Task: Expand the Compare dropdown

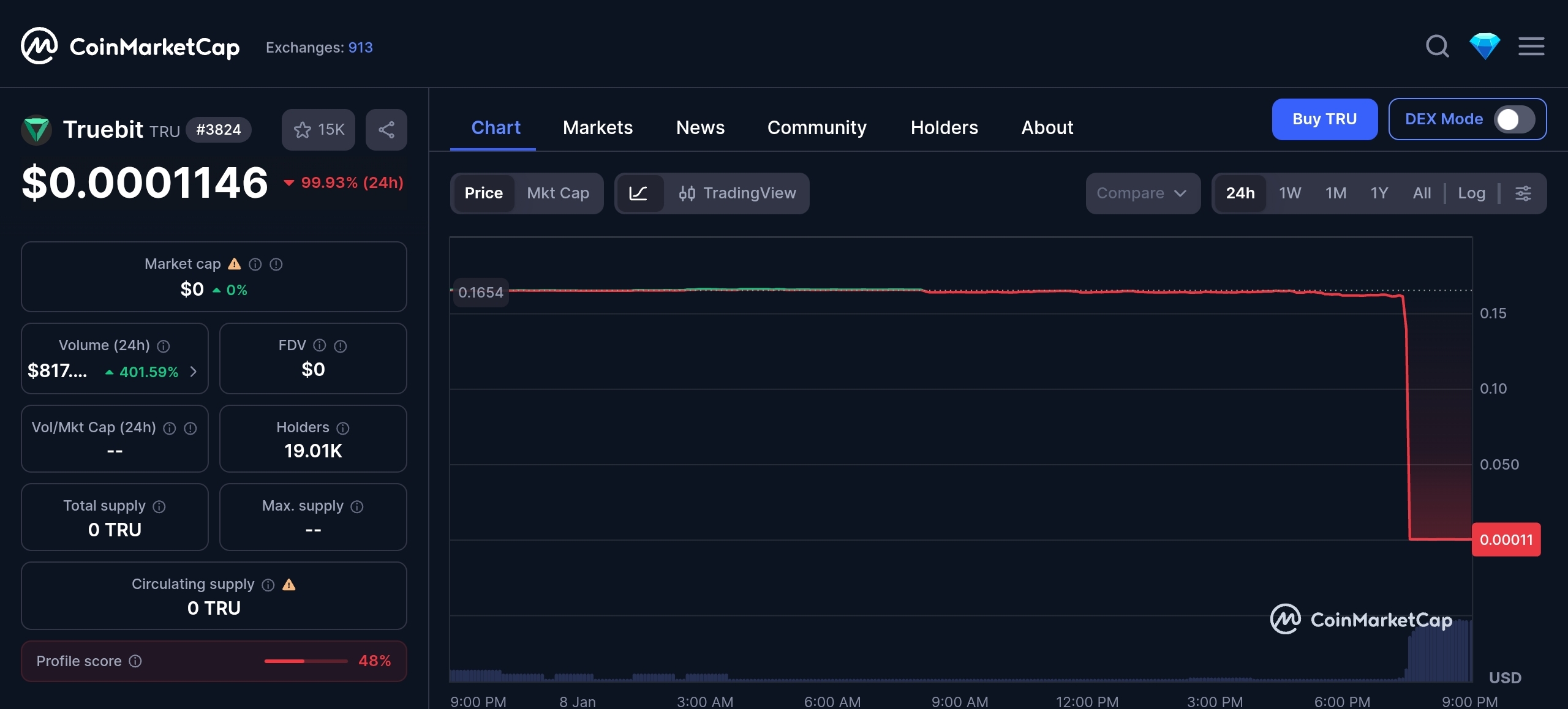Action: (x=1142, y=193)
